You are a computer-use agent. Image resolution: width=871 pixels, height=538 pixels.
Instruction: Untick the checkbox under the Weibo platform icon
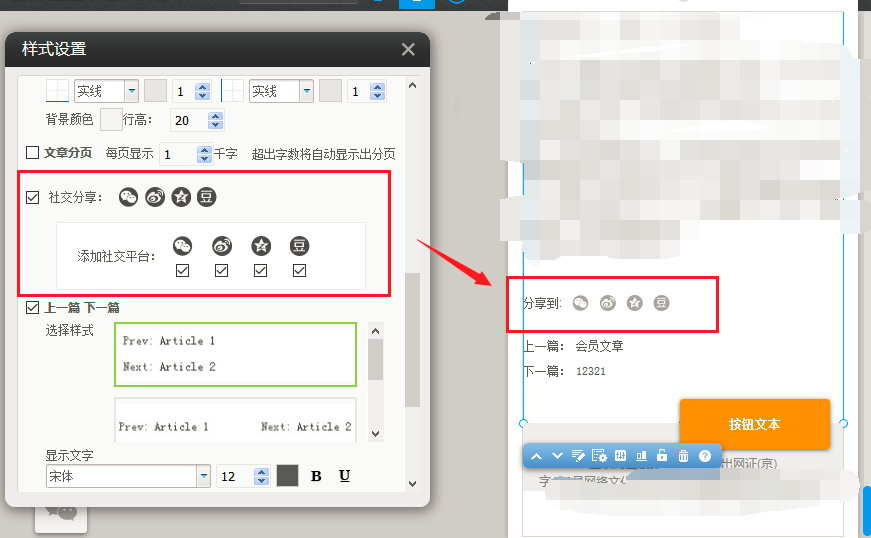coord(222,271)
